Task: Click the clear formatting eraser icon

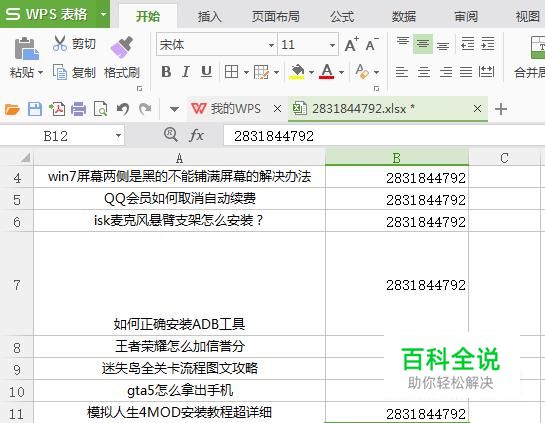Action: [362, 72]
